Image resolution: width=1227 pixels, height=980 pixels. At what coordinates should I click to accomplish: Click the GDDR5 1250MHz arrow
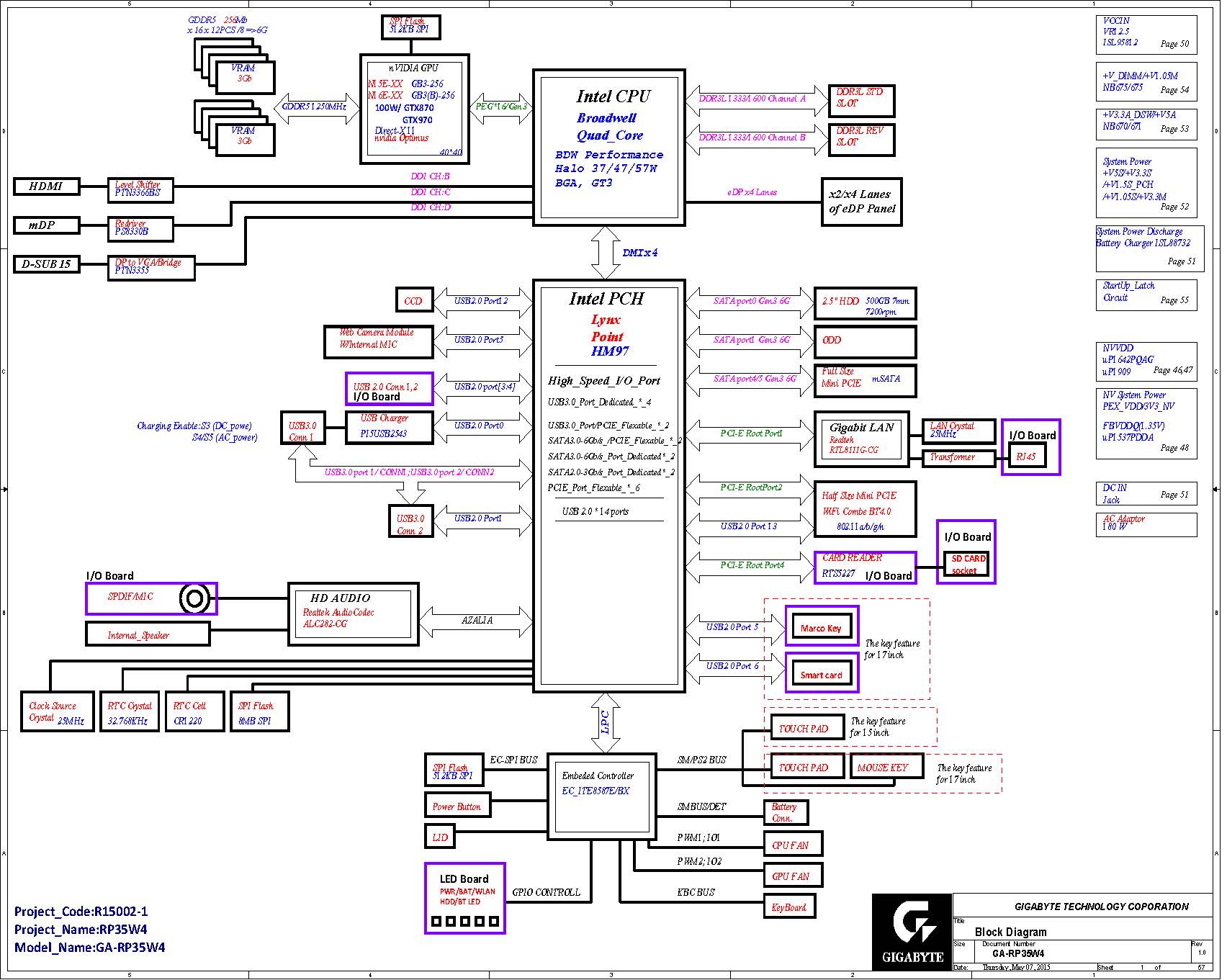317,107
